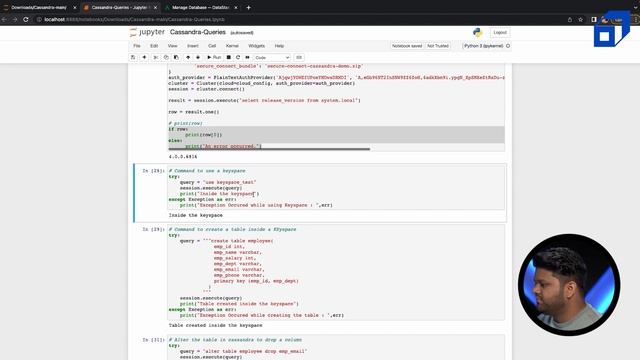Click the Python 3 (ipykernel) kernel name
Screen dimensions: 640x360
483,46
